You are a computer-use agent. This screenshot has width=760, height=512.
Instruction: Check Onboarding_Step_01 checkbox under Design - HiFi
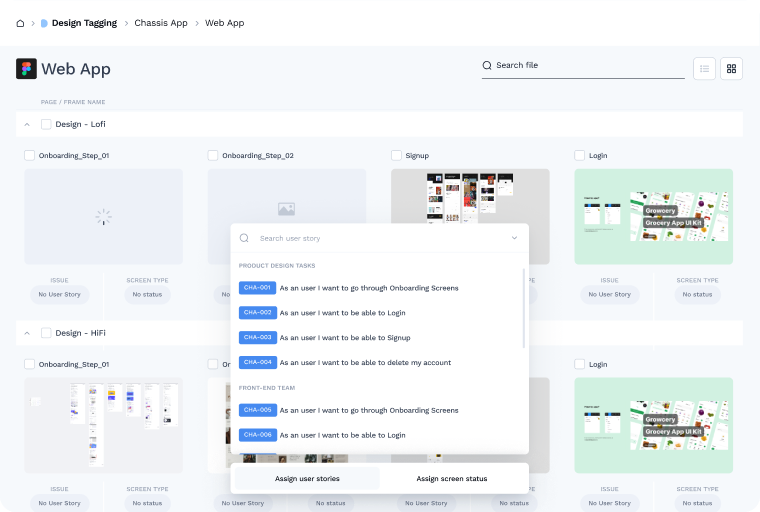point(30,364)
